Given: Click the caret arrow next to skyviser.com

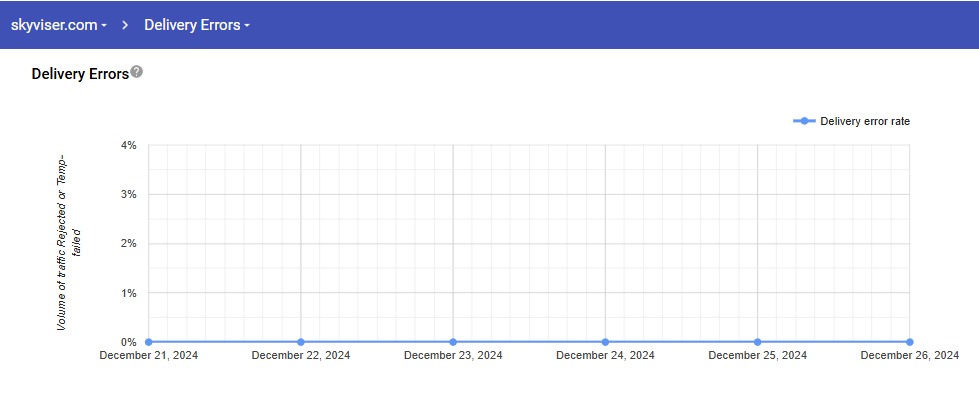Looking at the screenshot, I should [x=104, y=26].
